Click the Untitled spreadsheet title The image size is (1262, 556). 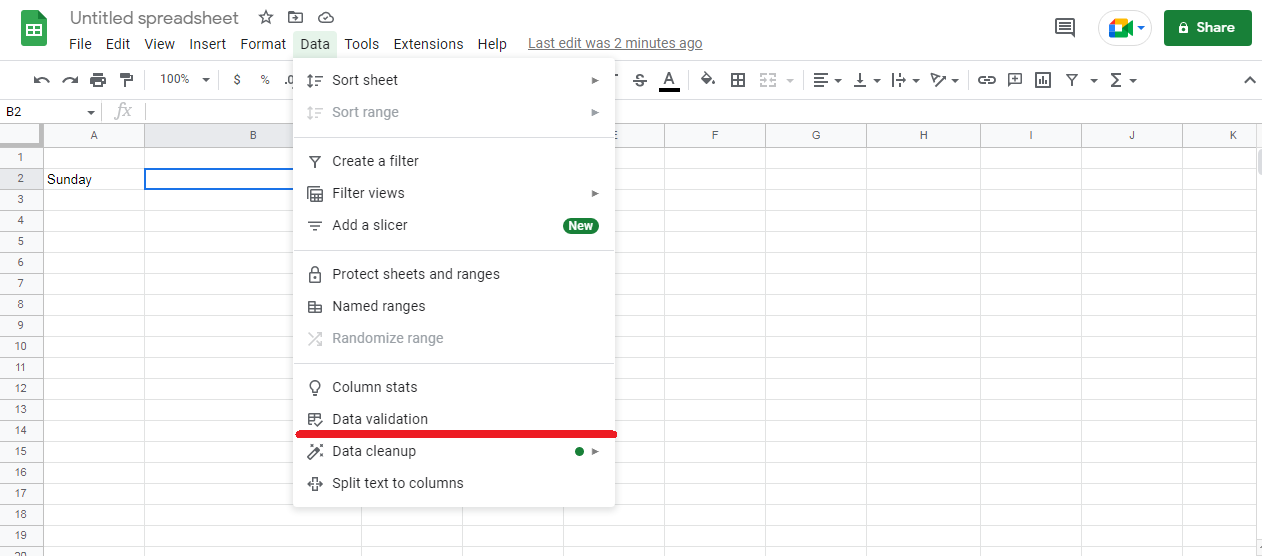[154, 18]
